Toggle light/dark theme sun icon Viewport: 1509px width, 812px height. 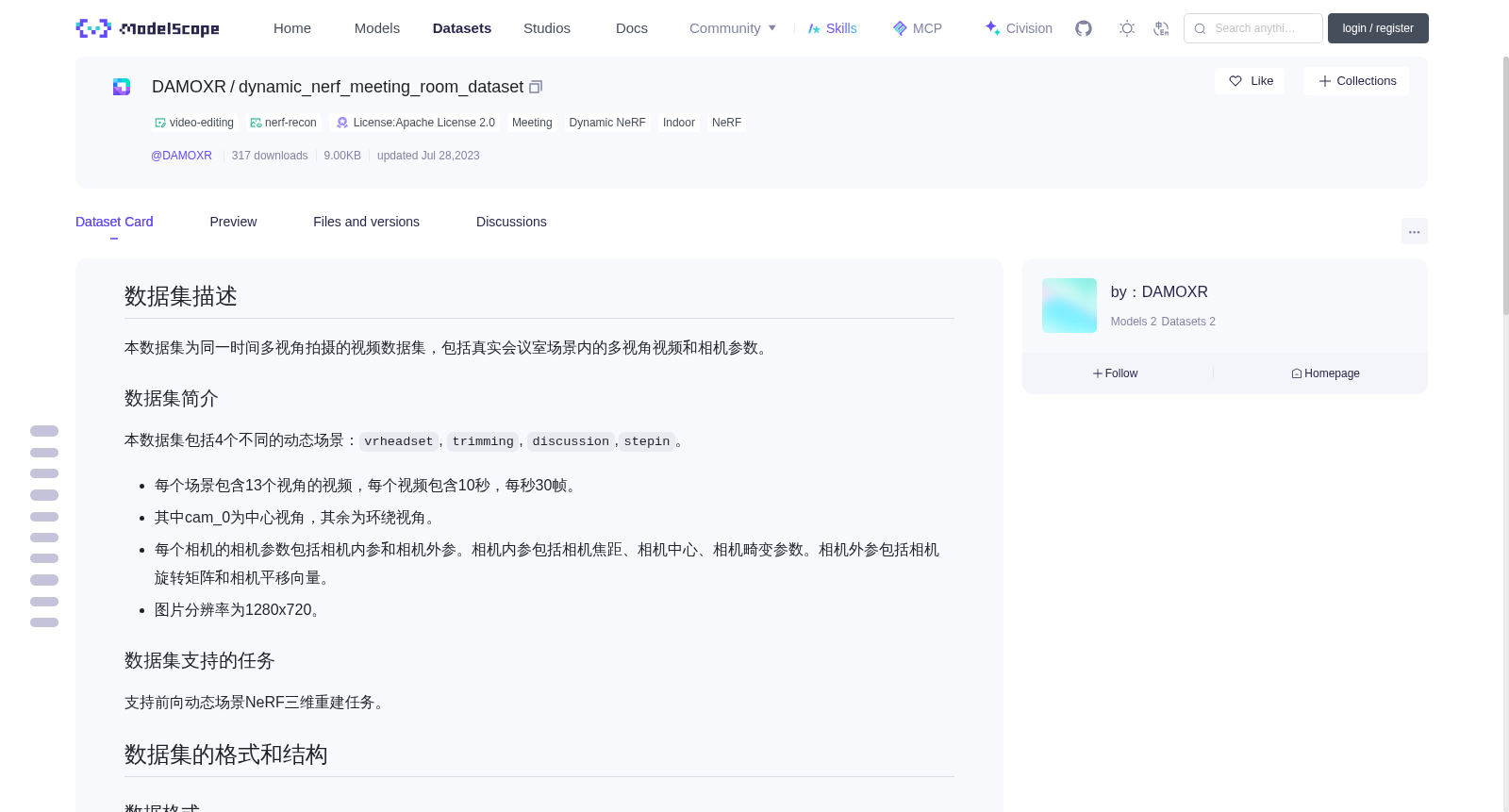coord(1127,28)
